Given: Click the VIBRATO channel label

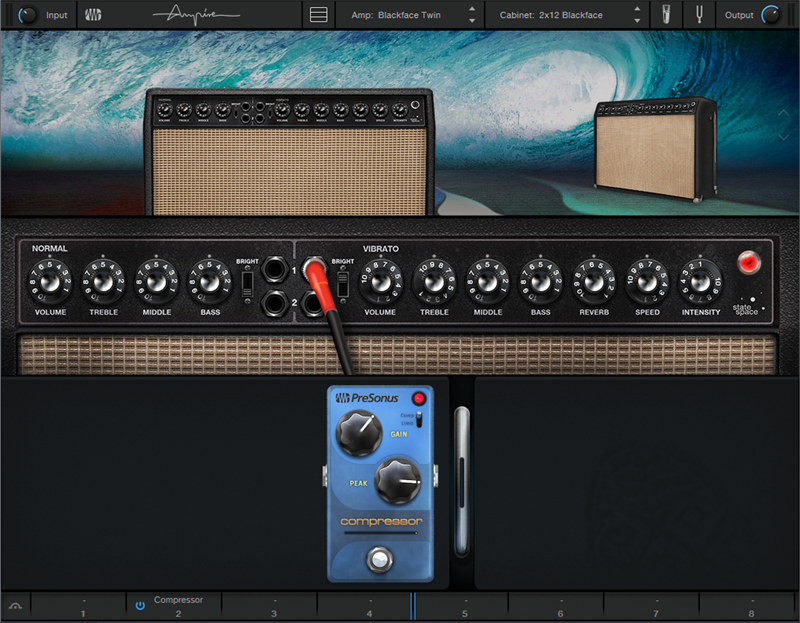Looking at the screenshot, I should (x=381, y=248).
